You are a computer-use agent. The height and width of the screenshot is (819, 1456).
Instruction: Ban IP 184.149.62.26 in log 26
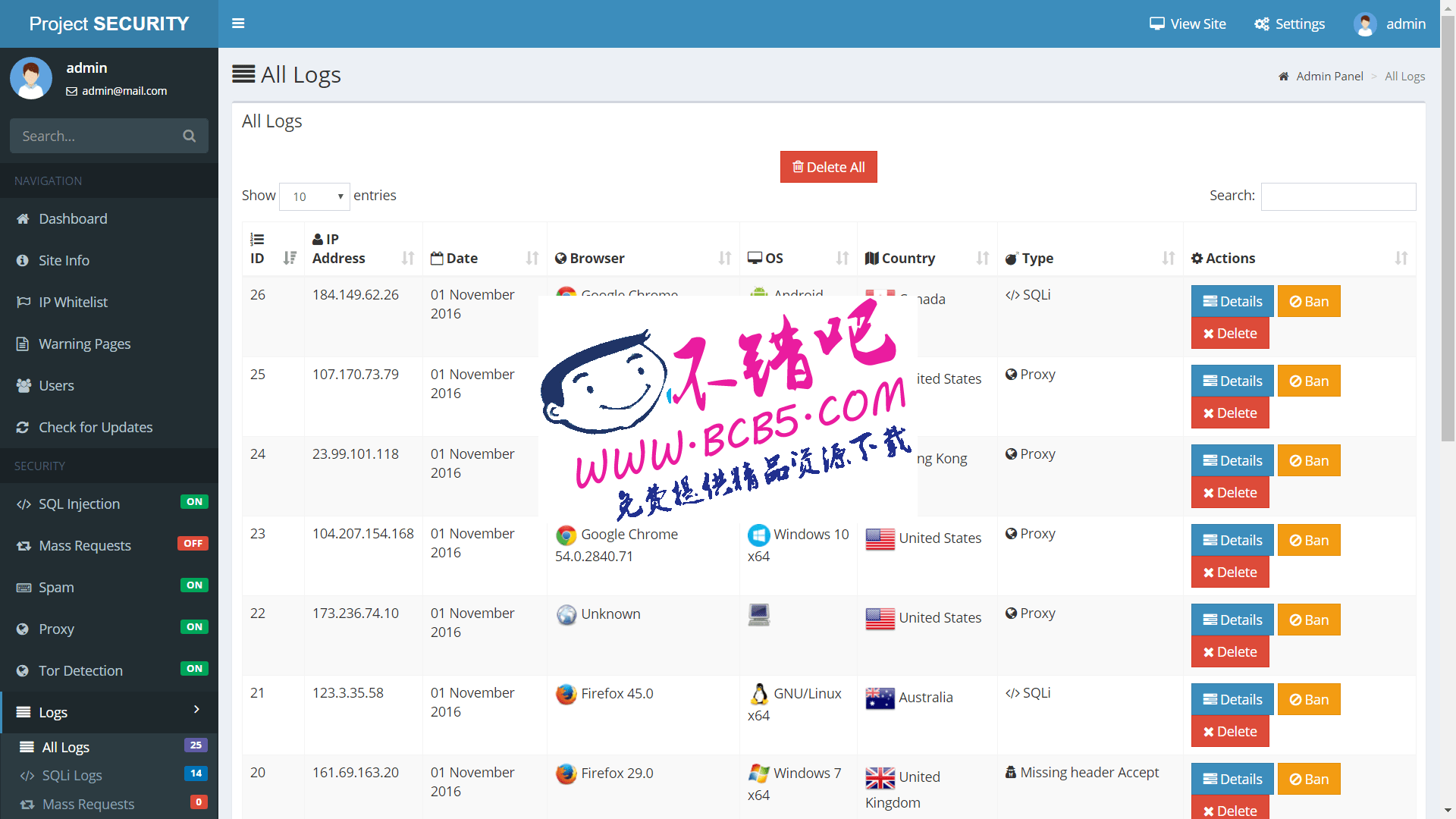coord(1309,301)
